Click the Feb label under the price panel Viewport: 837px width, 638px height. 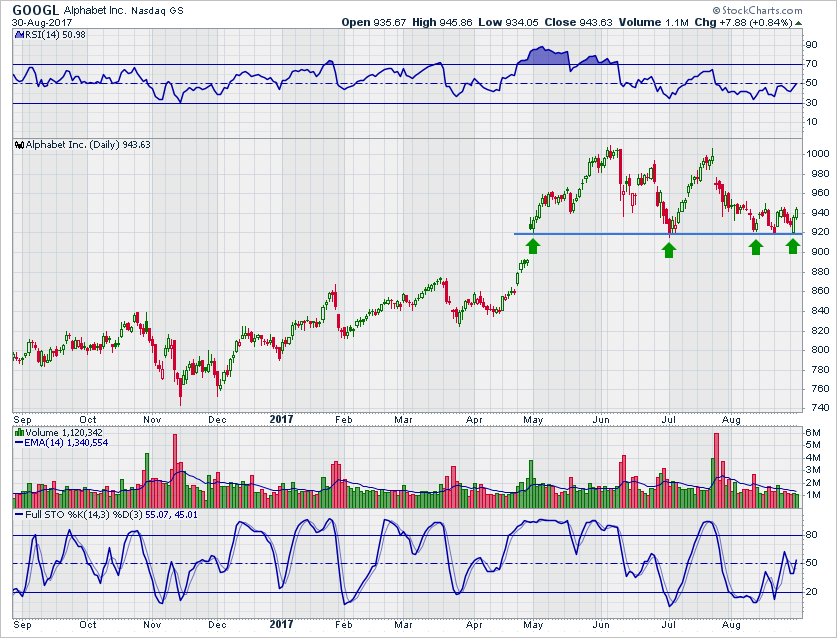click(x=344, y=420)
